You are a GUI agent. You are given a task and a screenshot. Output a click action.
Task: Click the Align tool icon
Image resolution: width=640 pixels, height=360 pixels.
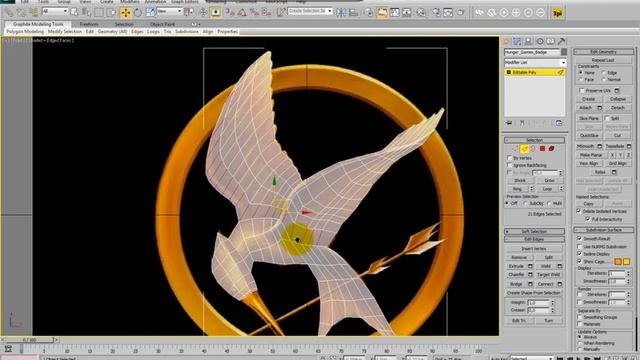[x=353, y=13]
